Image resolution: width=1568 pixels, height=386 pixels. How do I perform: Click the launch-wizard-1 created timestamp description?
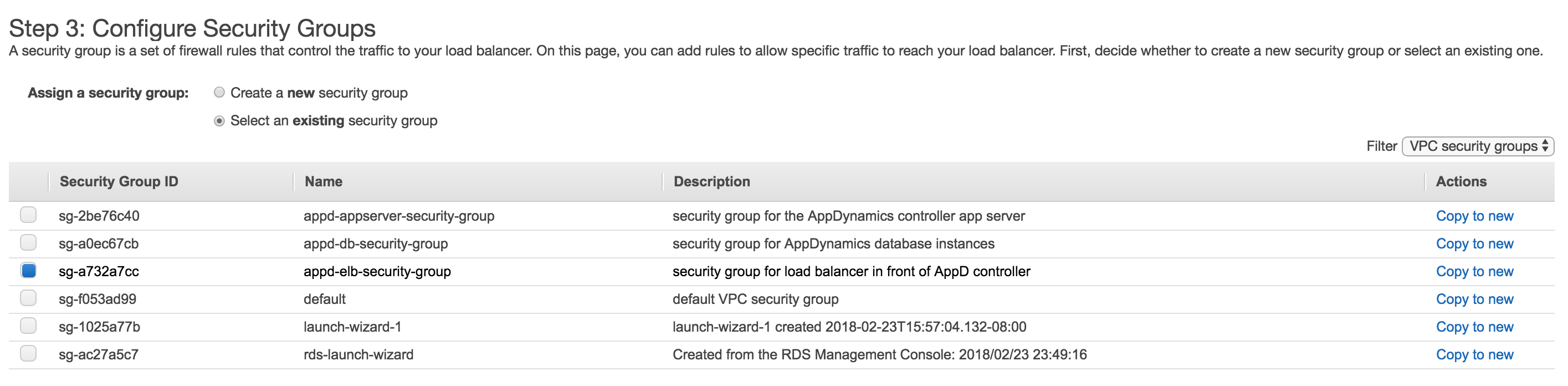(849, 327)
